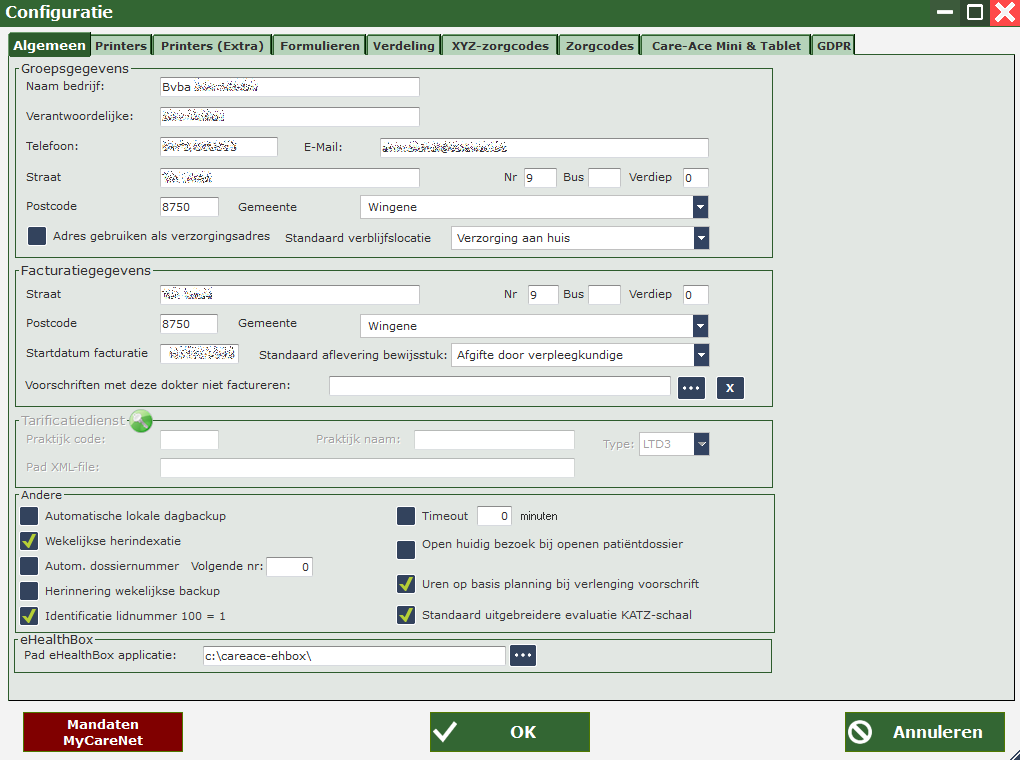
Task: Open Standaard verblijfslocatie dropdown
Action: pyautogui.click(x=700, y=238)
